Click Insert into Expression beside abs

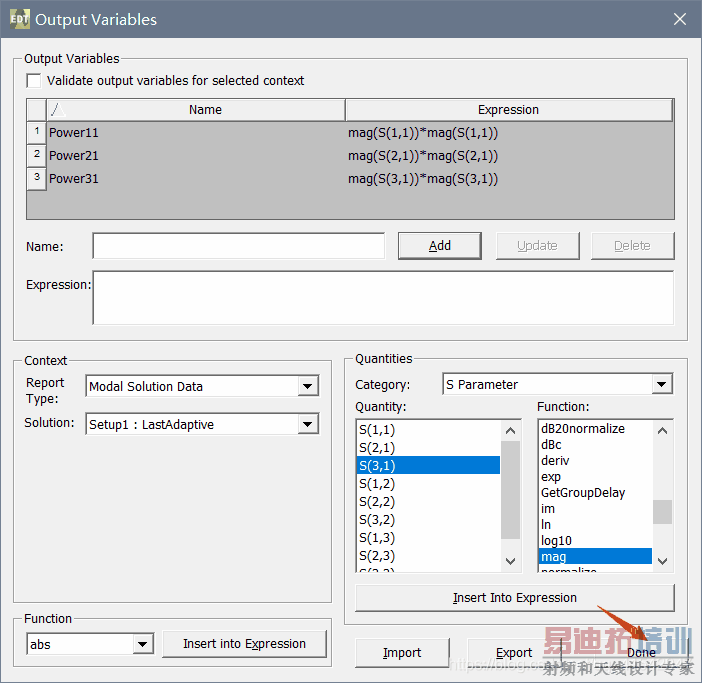tap(244, 644)
